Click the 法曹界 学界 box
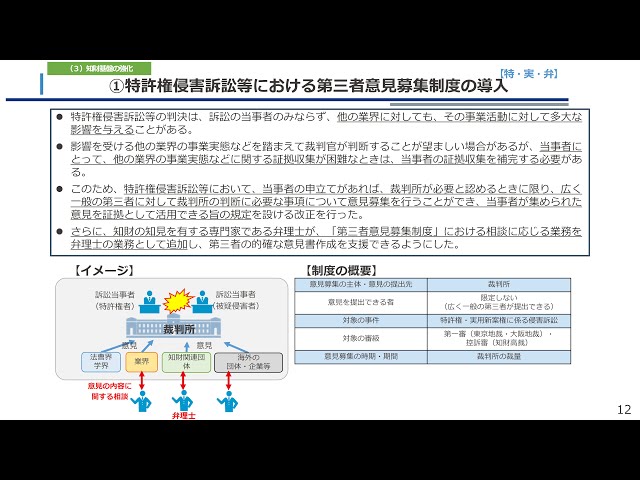The height and width of the screenshot is (480, 640). click(x=101, y=362)
